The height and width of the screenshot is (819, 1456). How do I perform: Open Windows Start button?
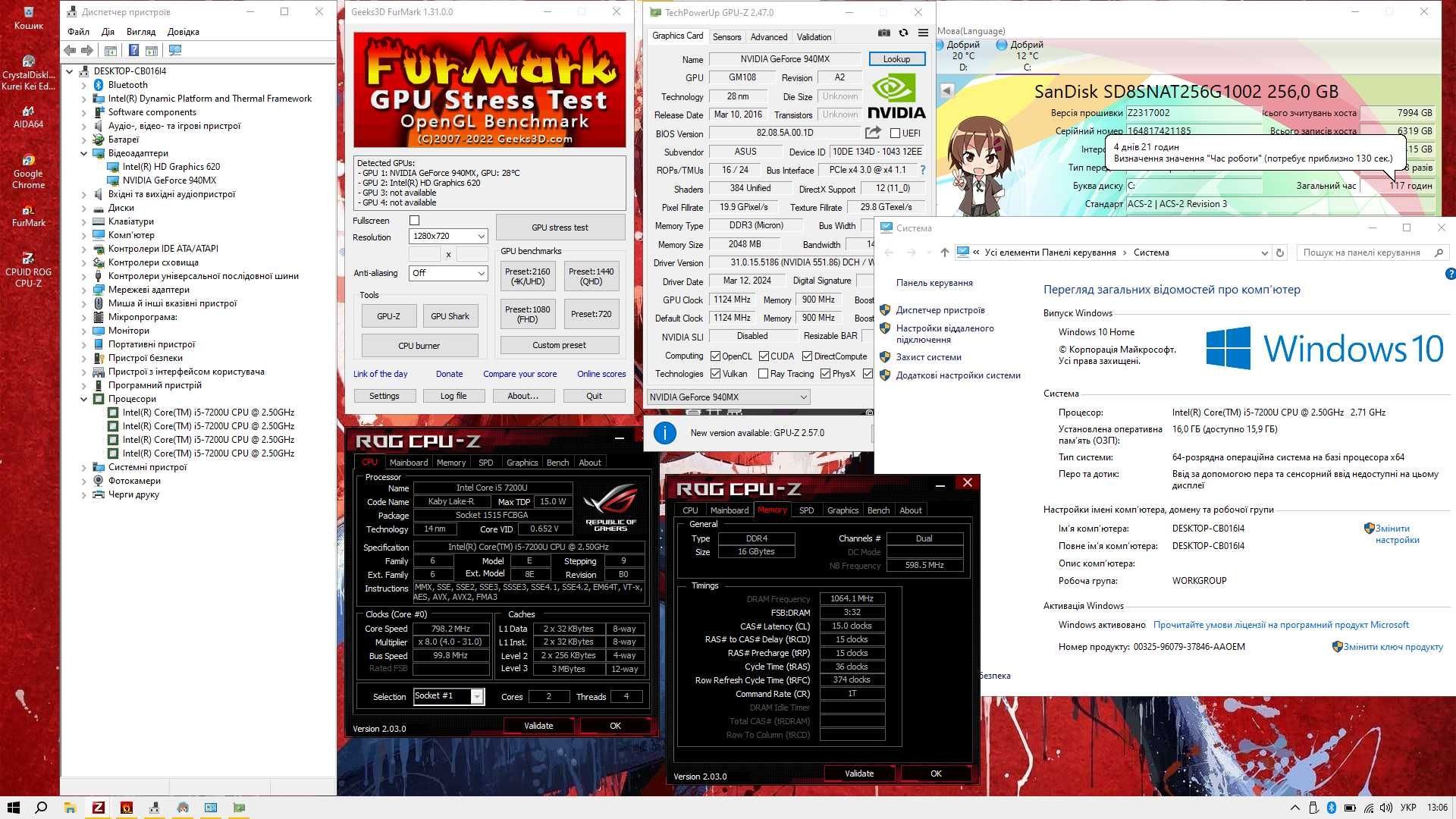13,808
